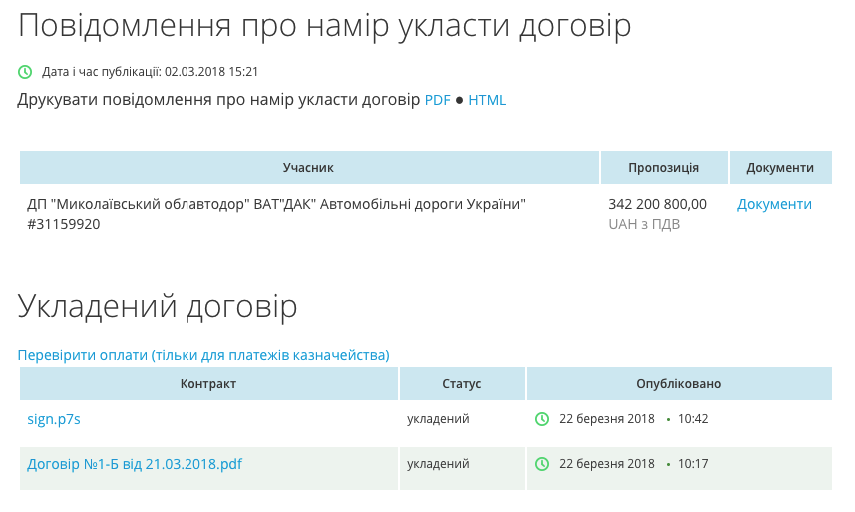
Task: Download the sign.p7s signature file
Action: [x=54, y=419]
